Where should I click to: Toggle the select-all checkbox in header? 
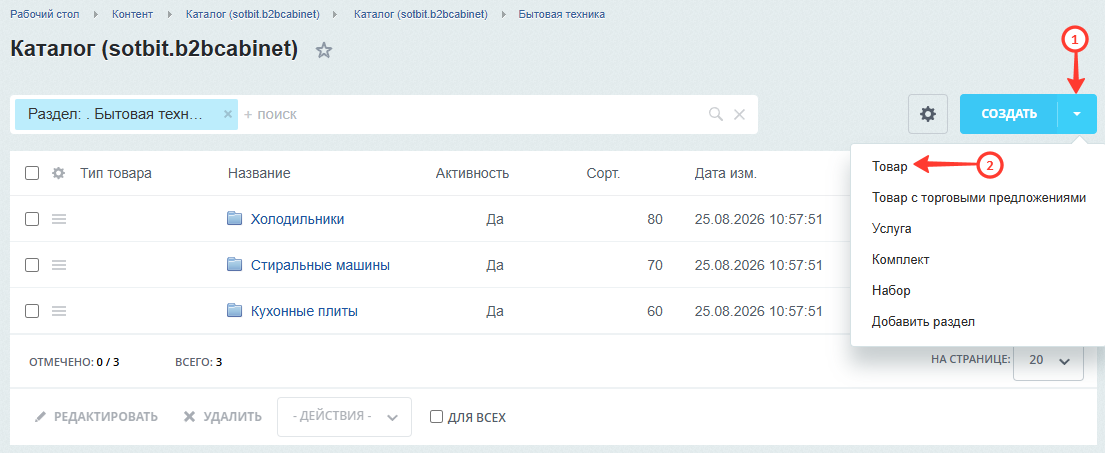[x=32, y=173]
